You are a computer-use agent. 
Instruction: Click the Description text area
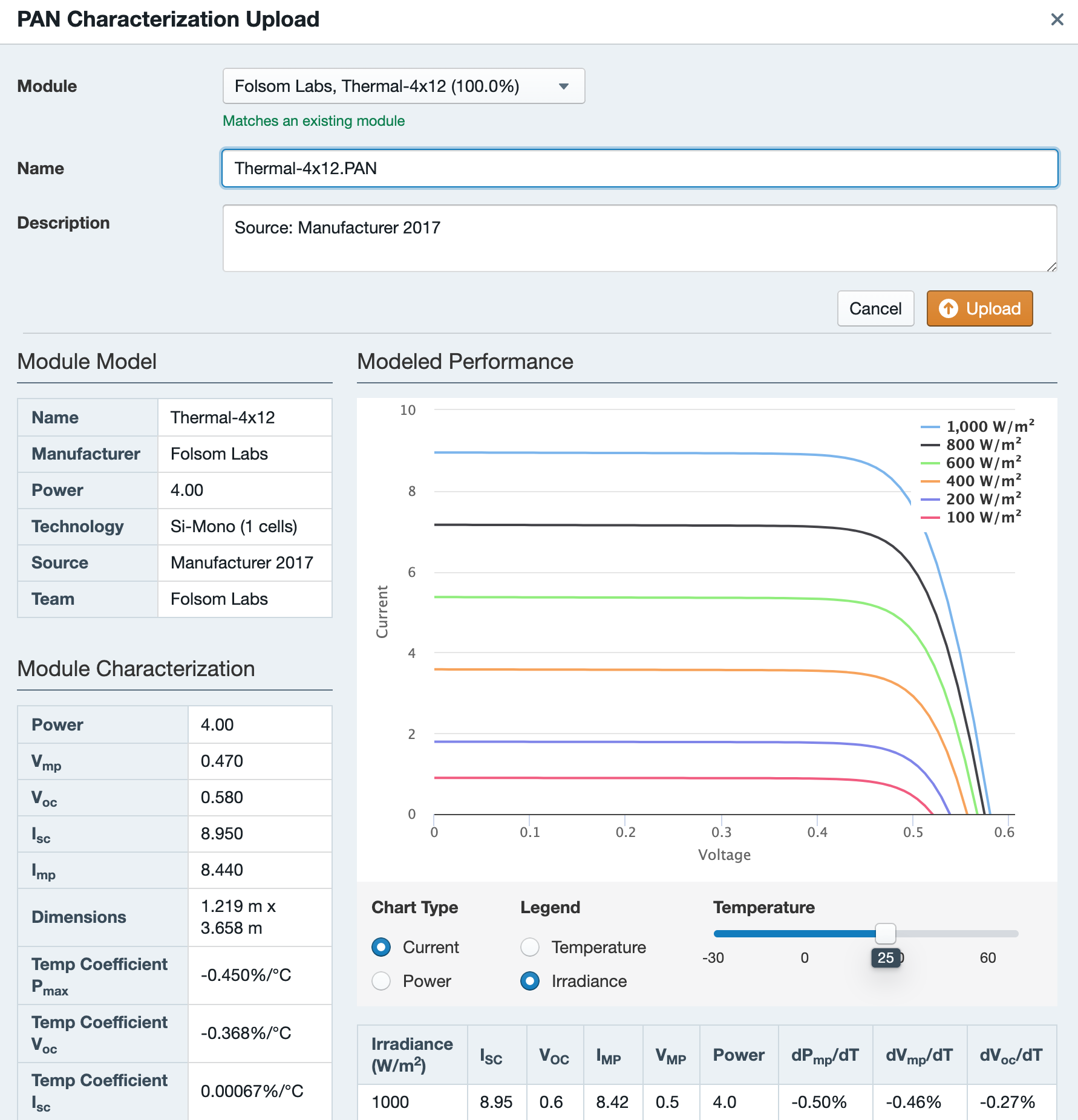coord(639,238)
